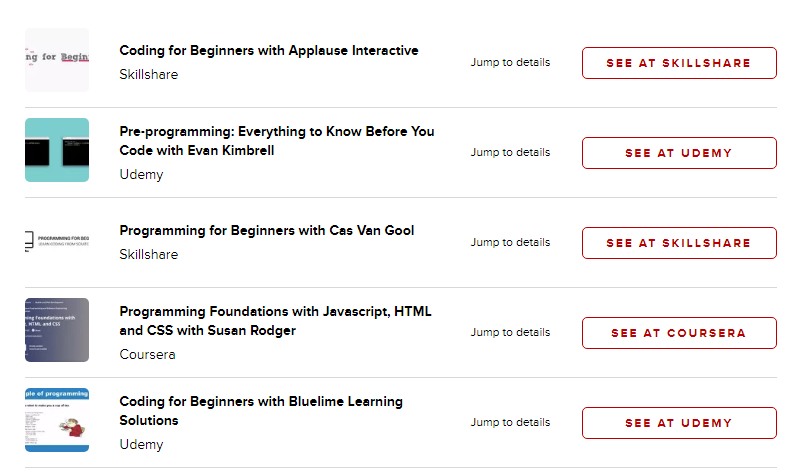This screenshot has width=800, height=476.
Task: Jump to details for Susan Rodger course
Action: [510, 332]
